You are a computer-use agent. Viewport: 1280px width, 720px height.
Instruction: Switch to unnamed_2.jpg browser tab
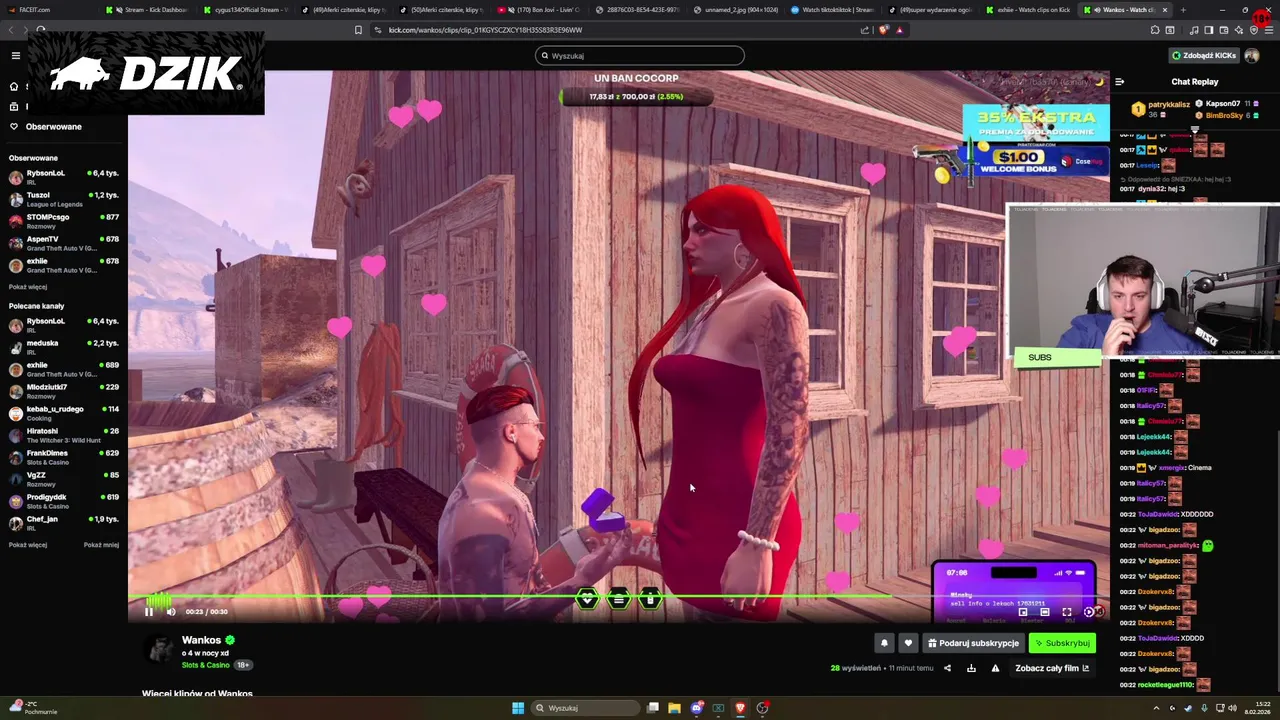(x=735, y=10)
